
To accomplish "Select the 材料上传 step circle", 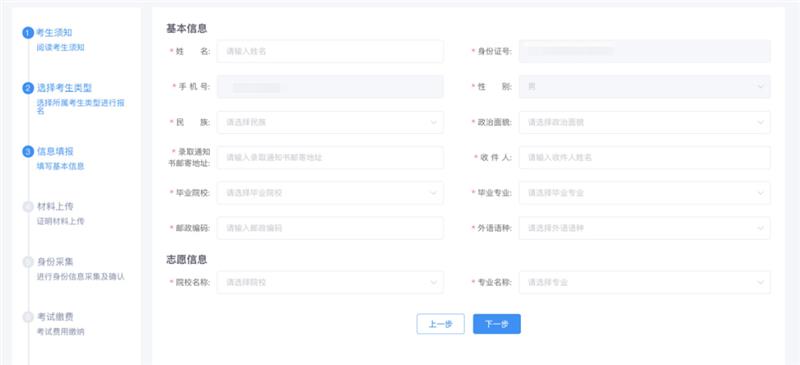I will click(28, 207).
